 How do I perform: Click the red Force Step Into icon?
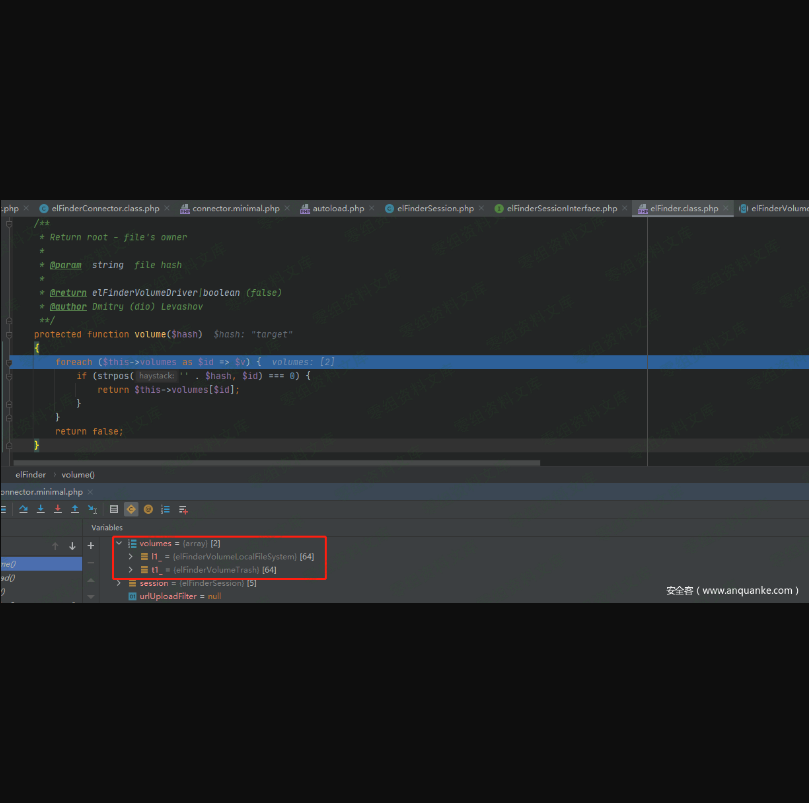click(x=58, y=509)
